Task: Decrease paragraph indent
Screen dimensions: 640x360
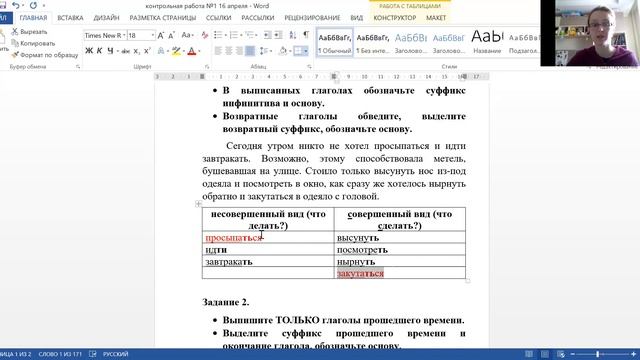Action: point(267,36)
